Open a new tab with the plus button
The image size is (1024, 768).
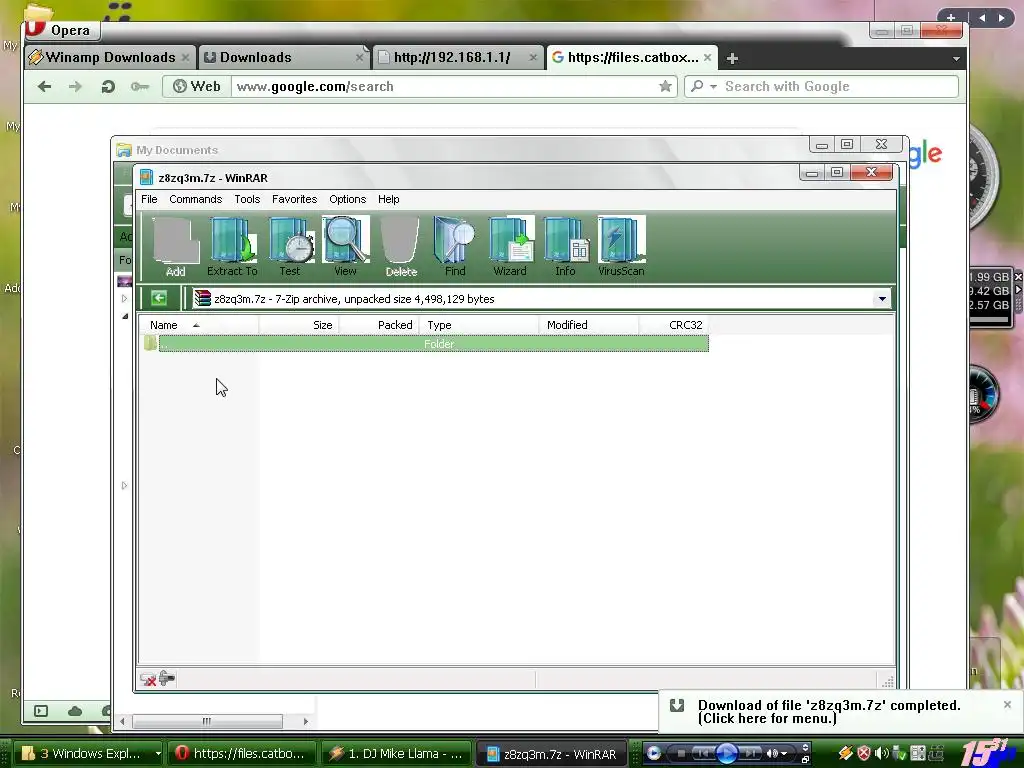pyautogui.click(x=732, y=59)
